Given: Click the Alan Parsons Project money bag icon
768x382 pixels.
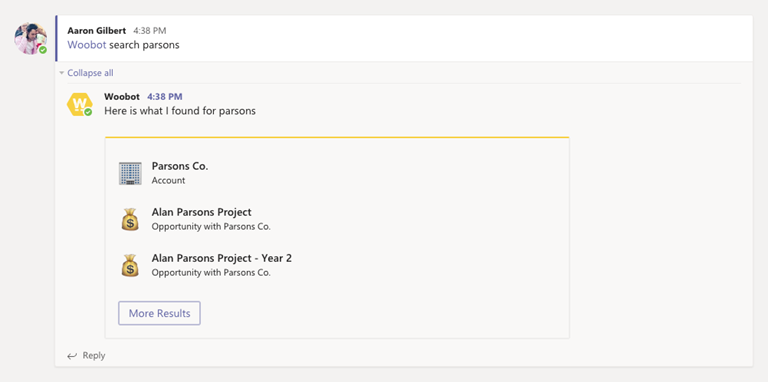Looking at the screenshot, I should tap(130, 219).
